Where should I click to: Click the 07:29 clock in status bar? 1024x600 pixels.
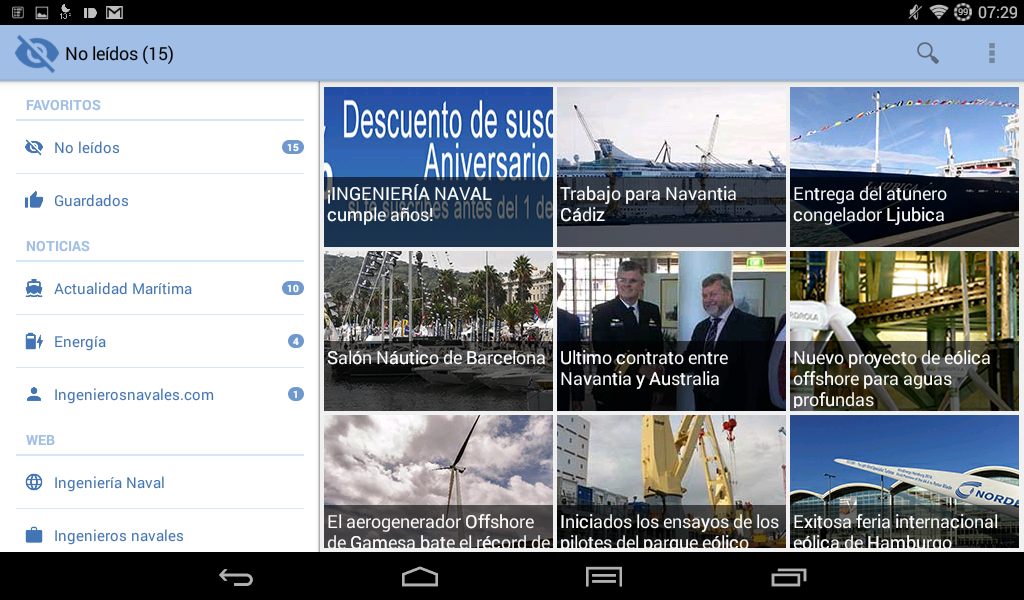click(997, 12)
